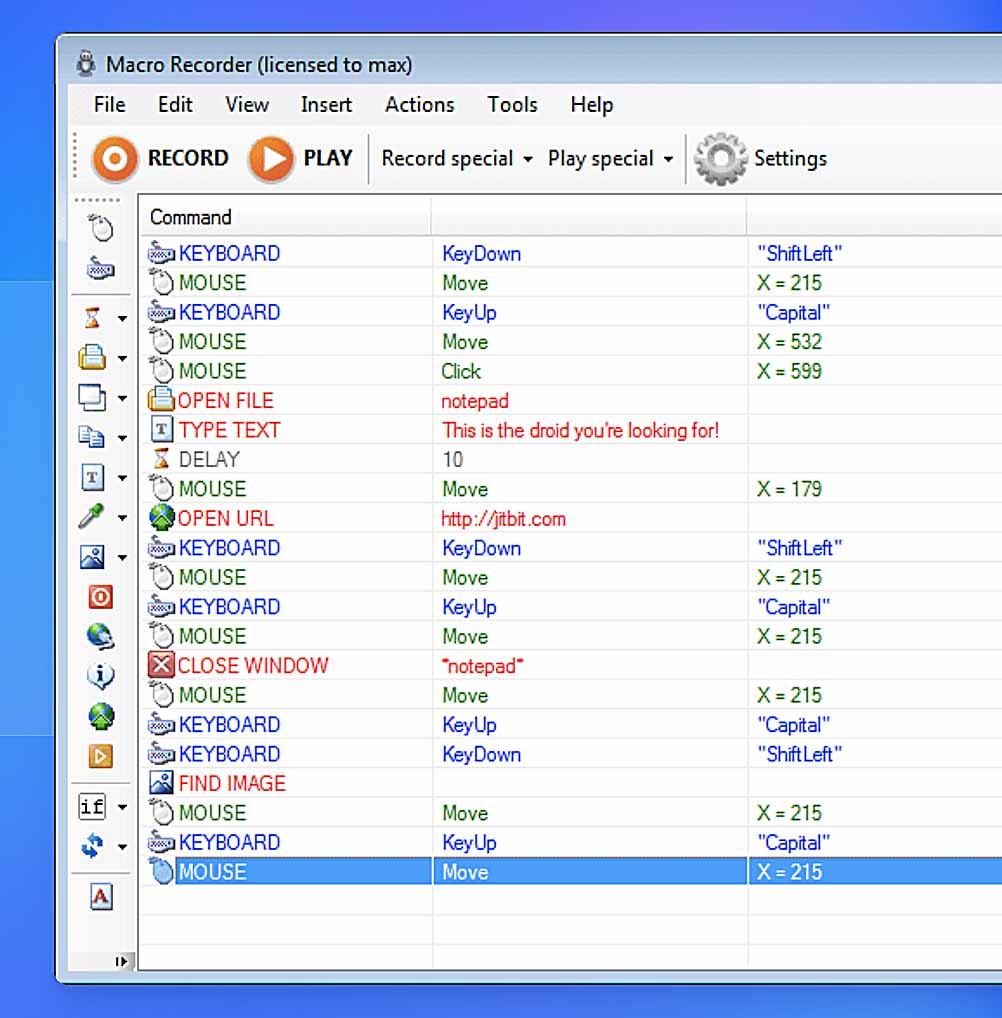1002x1018 pixels.
Task: Insert a Find Image command from the sidebar
Action: (95, 557)
